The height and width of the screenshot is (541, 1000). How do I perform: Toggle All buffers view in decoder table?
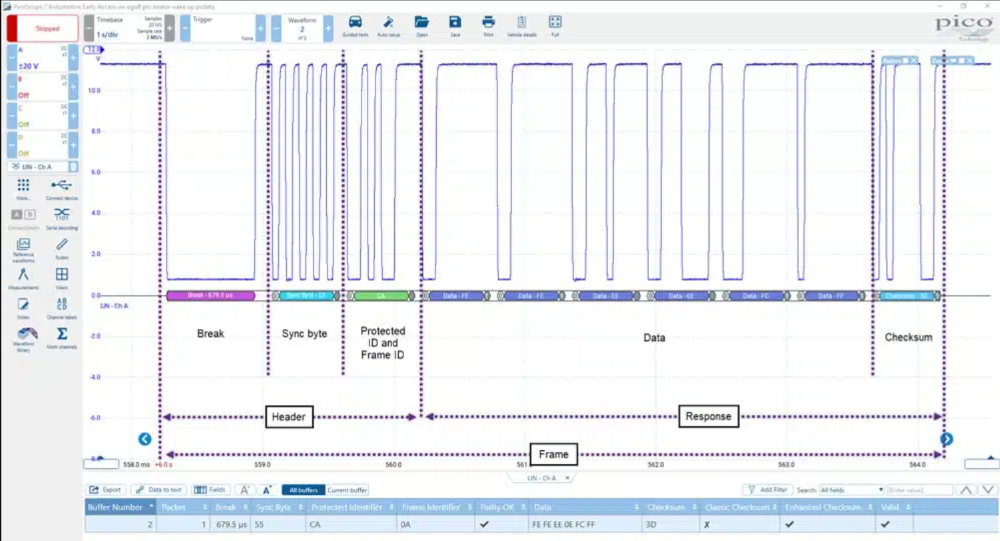(303, 490)
